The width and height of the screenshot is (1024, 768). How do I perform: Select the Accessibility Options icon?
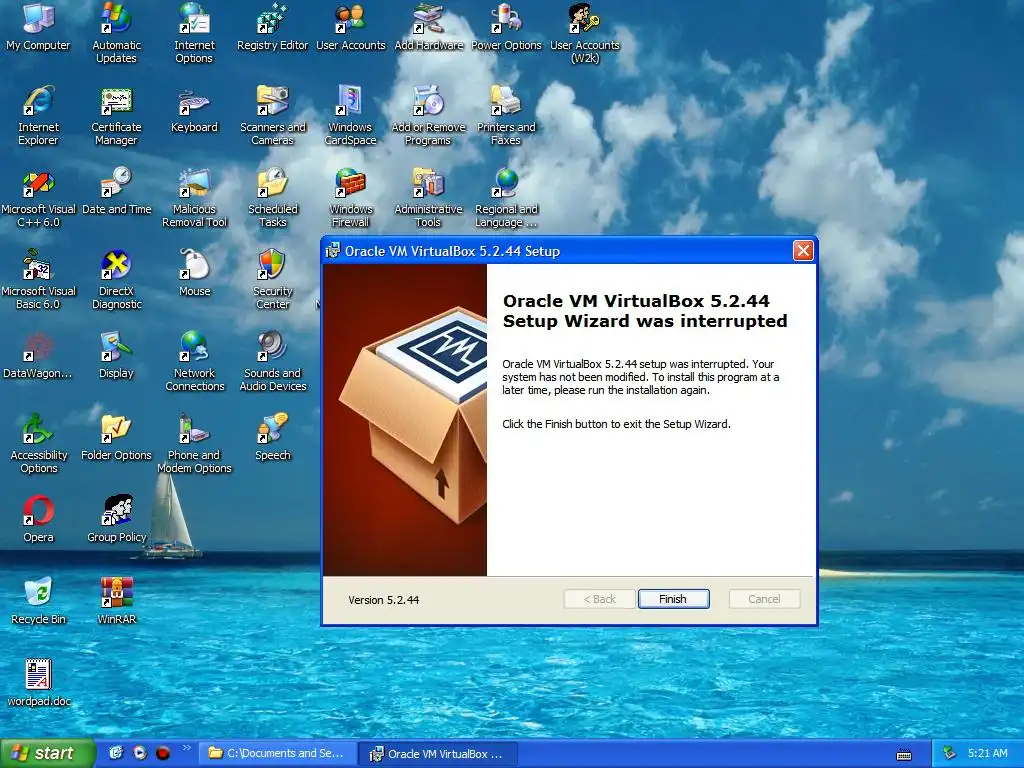click(38, 443)
